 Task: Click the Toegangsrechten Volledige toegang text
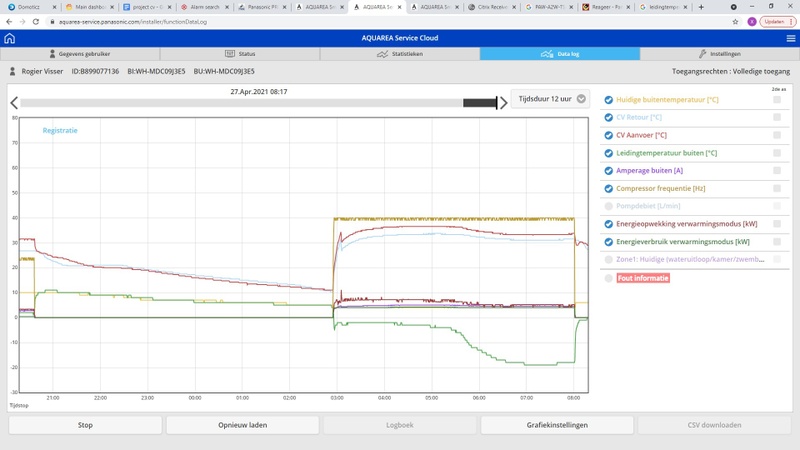[731, 71]
